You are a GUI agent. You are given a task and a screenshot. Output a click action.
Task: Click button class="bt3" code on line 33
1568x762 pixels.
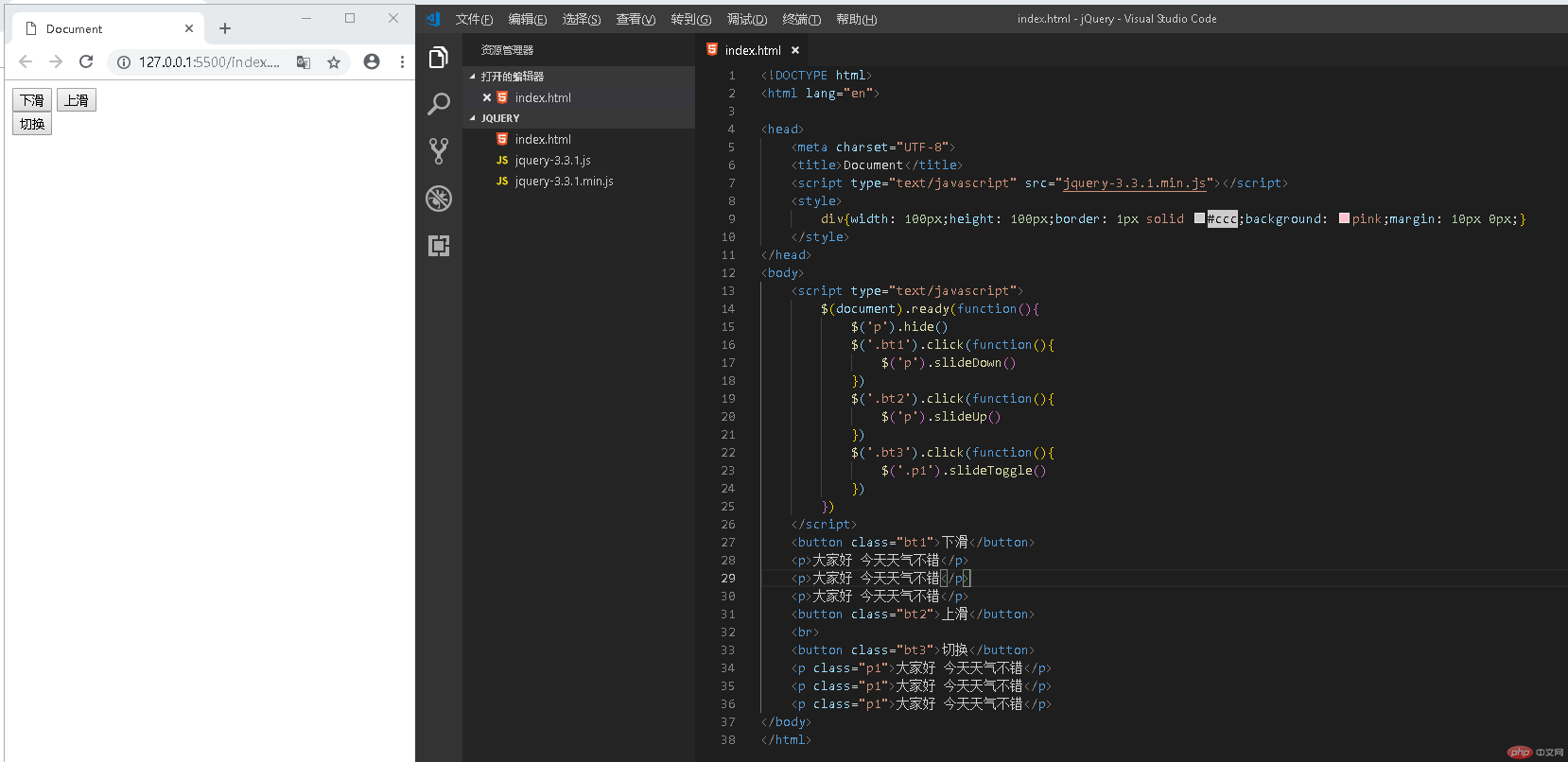[913, 650]
